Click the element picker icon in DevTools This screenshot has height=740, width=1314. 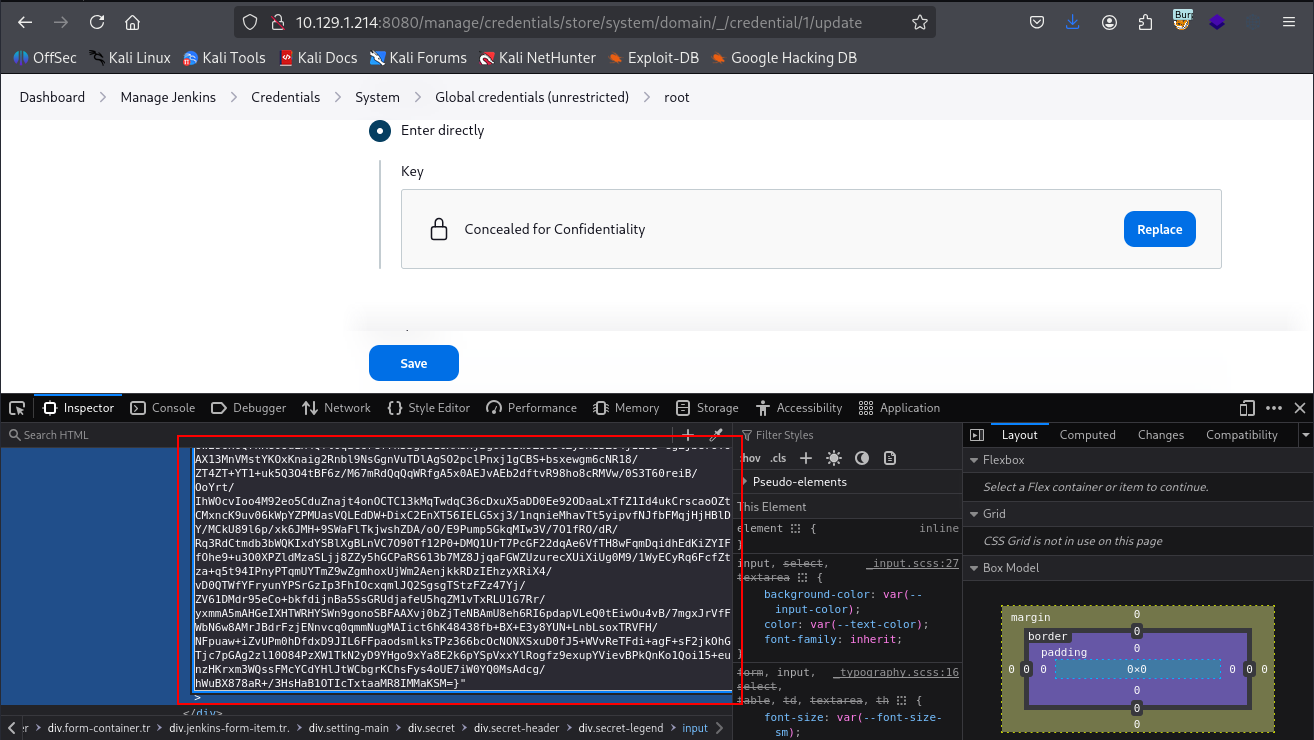17,408
